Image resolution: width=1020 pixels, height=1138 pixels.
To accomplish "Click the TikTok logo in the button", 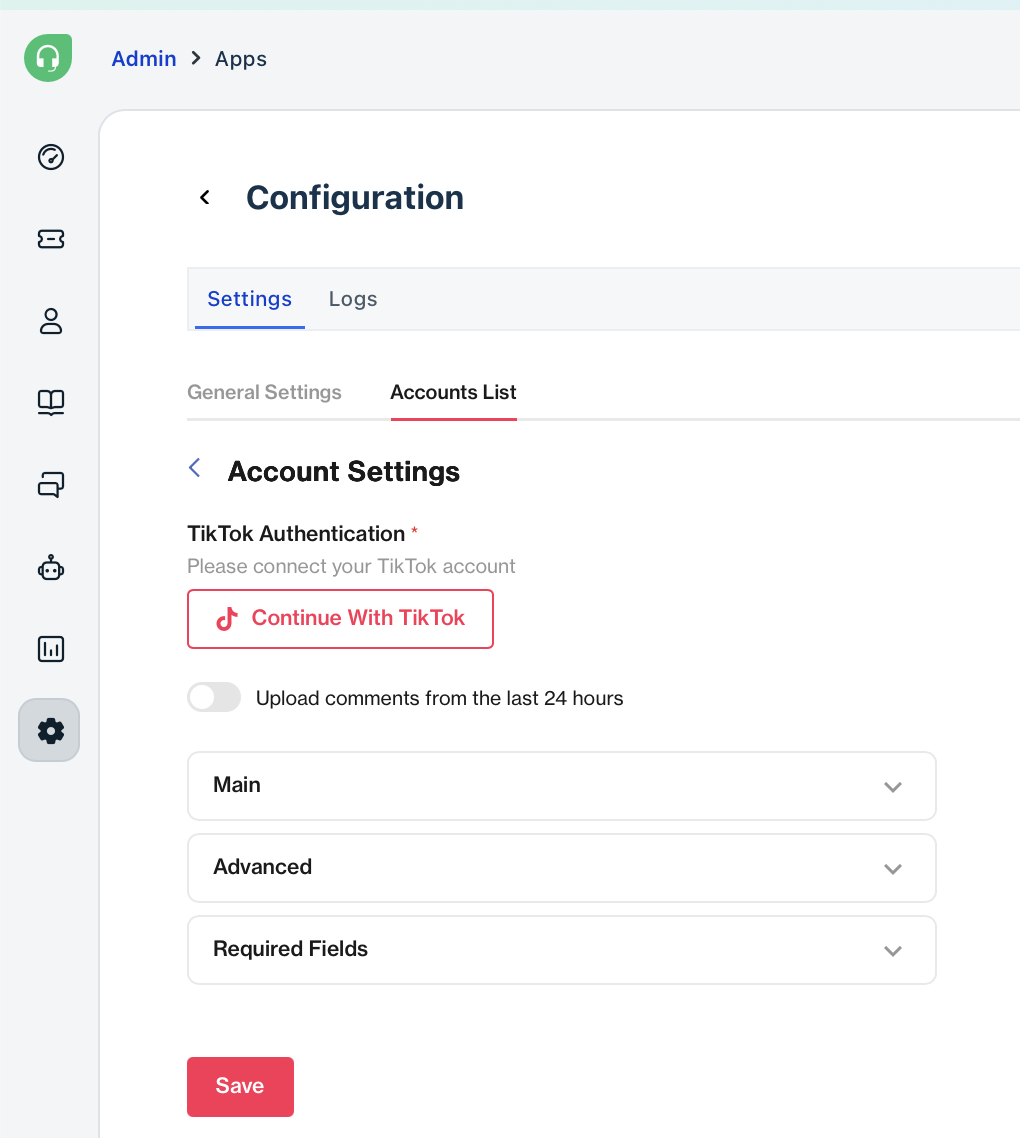I will click(227, 618).
